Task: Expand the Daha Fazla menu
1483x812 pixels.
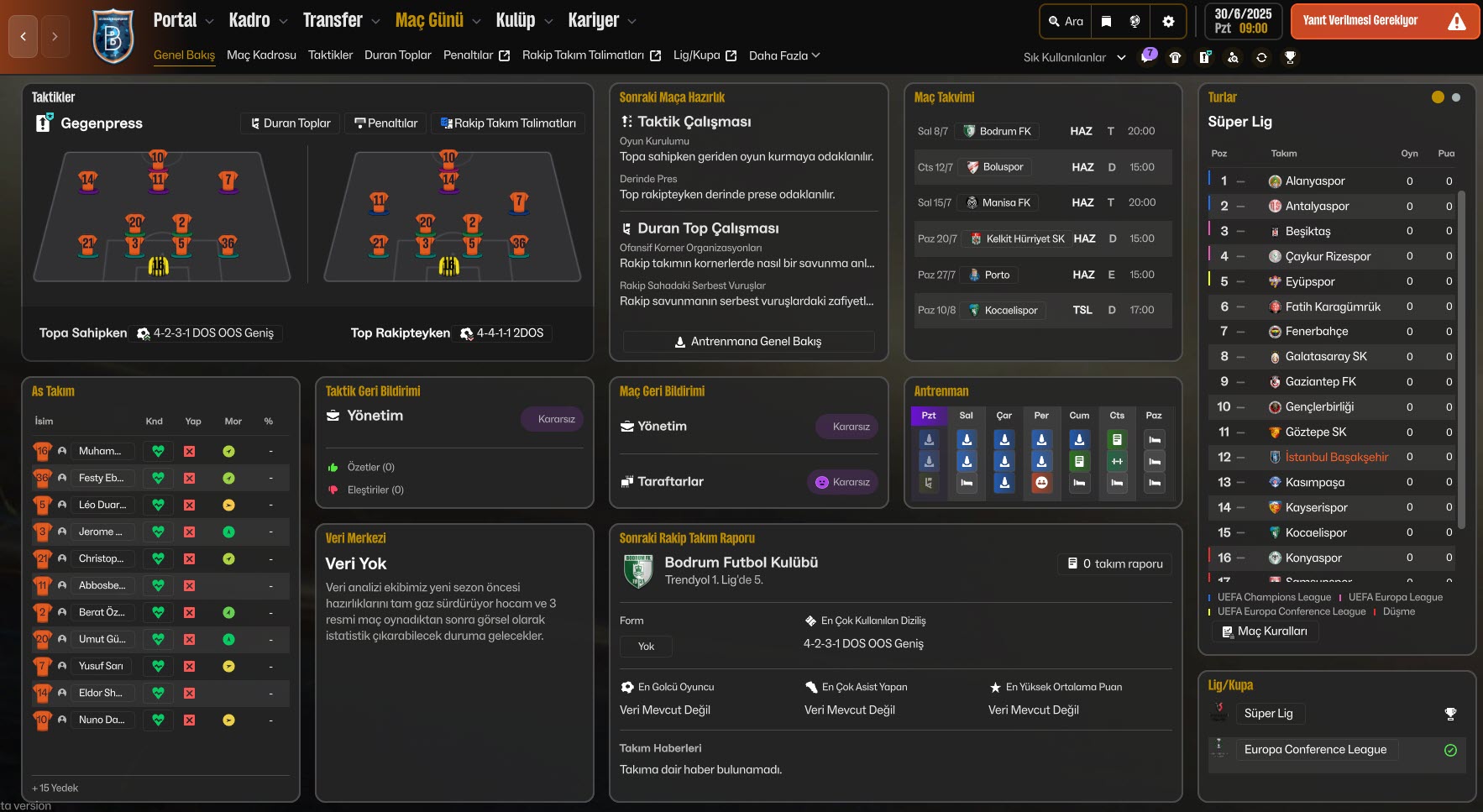Action: pos(784,55)
